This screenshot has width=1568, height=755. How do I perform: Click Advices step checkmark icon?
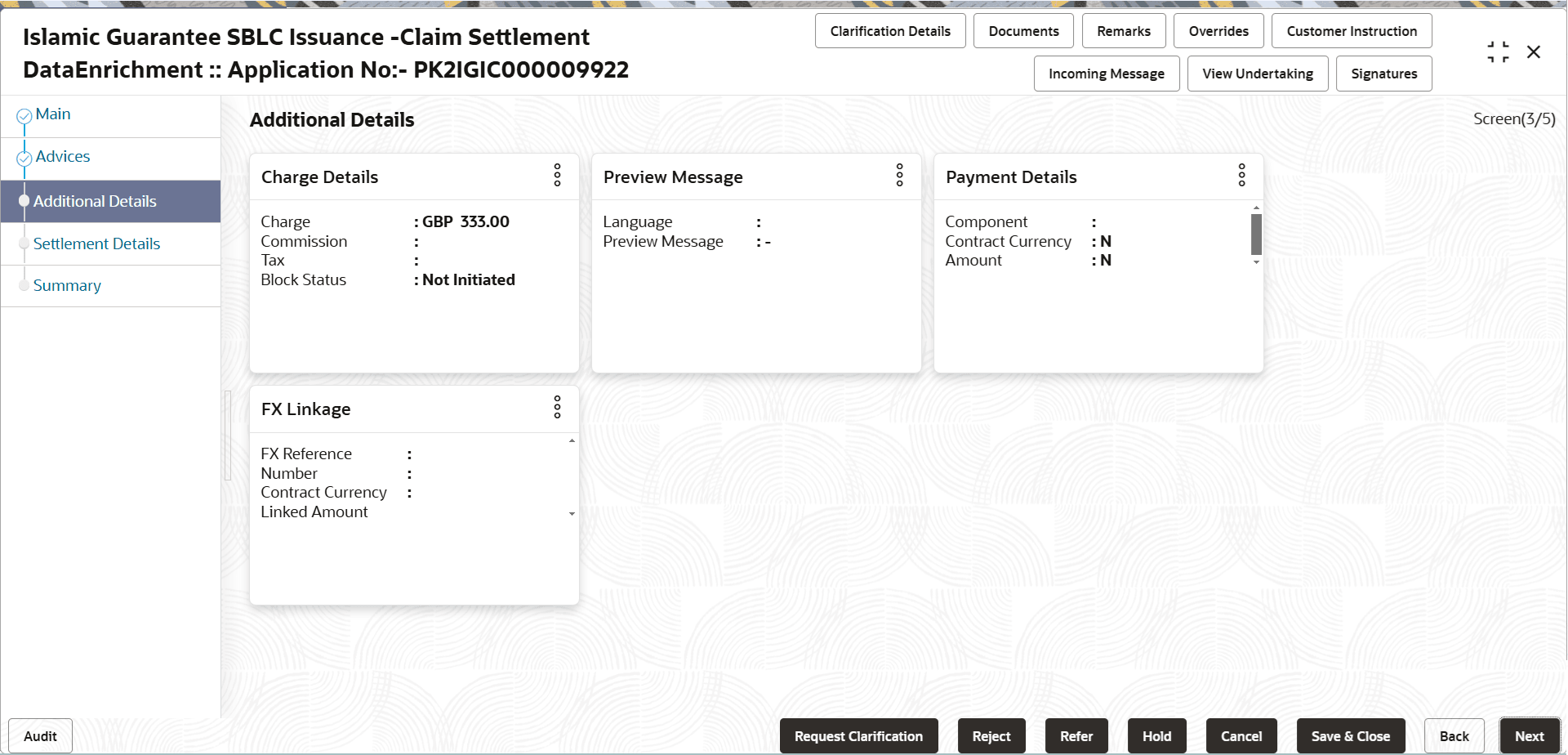pyautogui.click(x=24, y=159)
